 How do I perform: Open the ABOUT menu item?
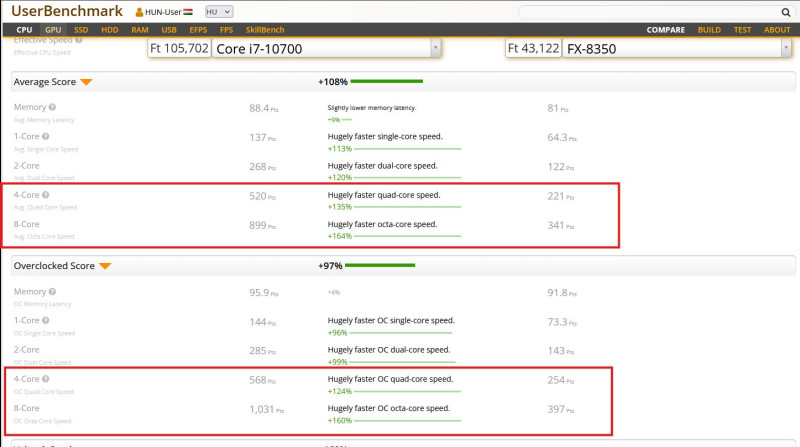pyautogui.click(x=777, y=30)
